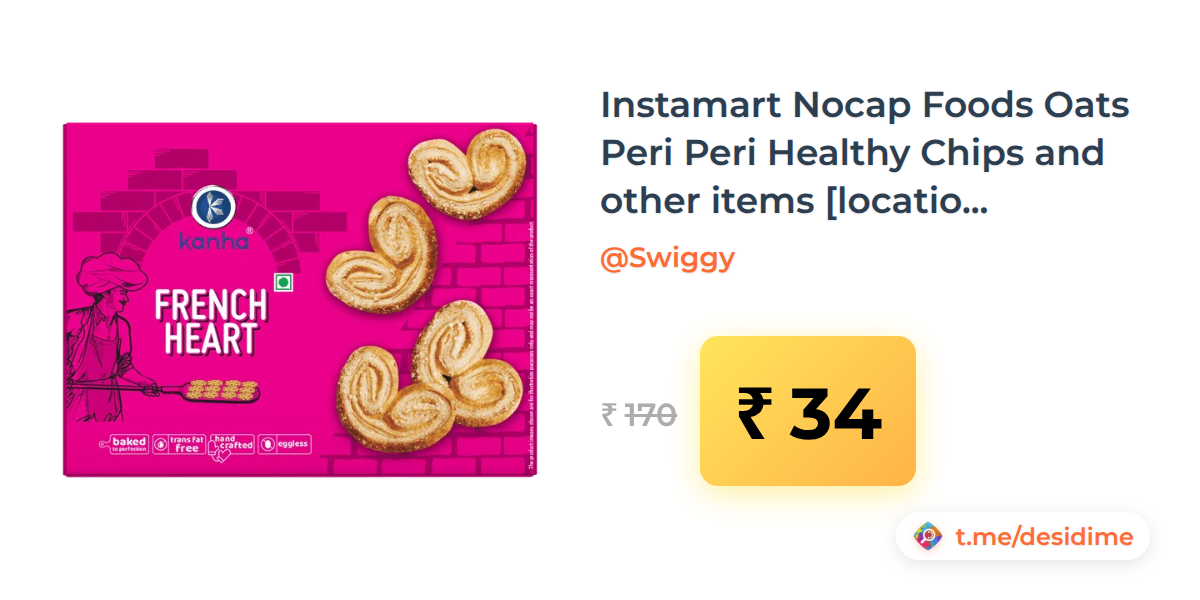Select the Instamart Nocap Foods deal title
This screenshot has height=600, width=1200.
[x=865, y=153]
